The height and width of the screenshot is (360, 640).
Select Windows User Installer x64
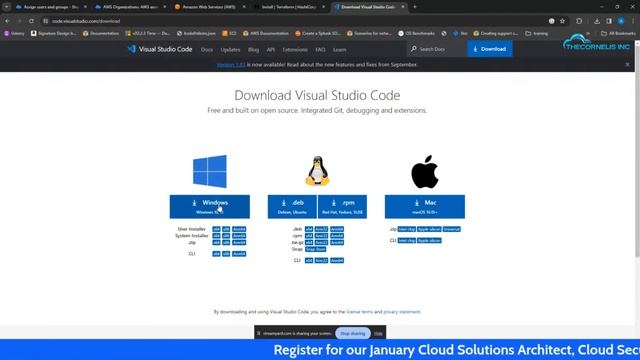(x=216, y=229)
